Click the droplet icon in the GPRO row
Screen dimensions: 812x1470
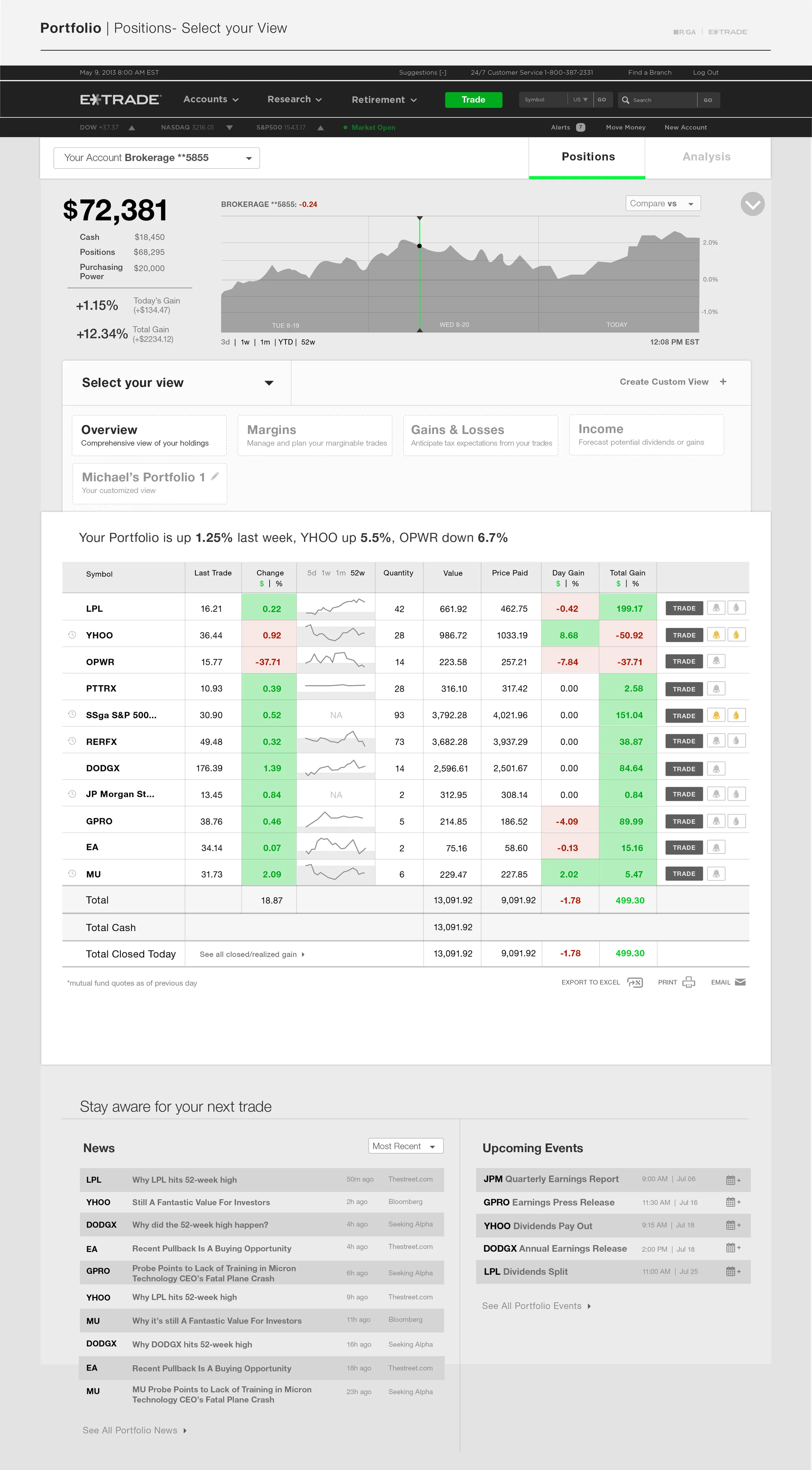pos(736,821)
